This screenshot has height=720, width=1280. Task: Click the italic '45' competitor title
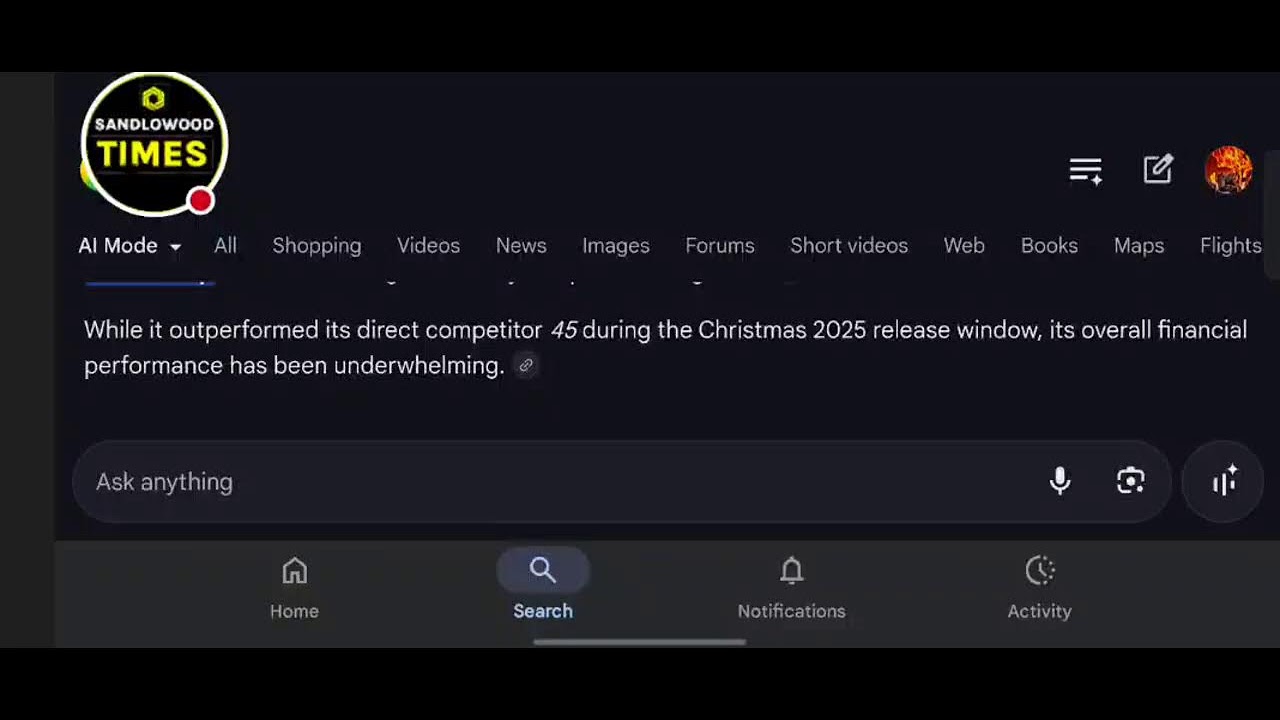[x=564, y=330]
